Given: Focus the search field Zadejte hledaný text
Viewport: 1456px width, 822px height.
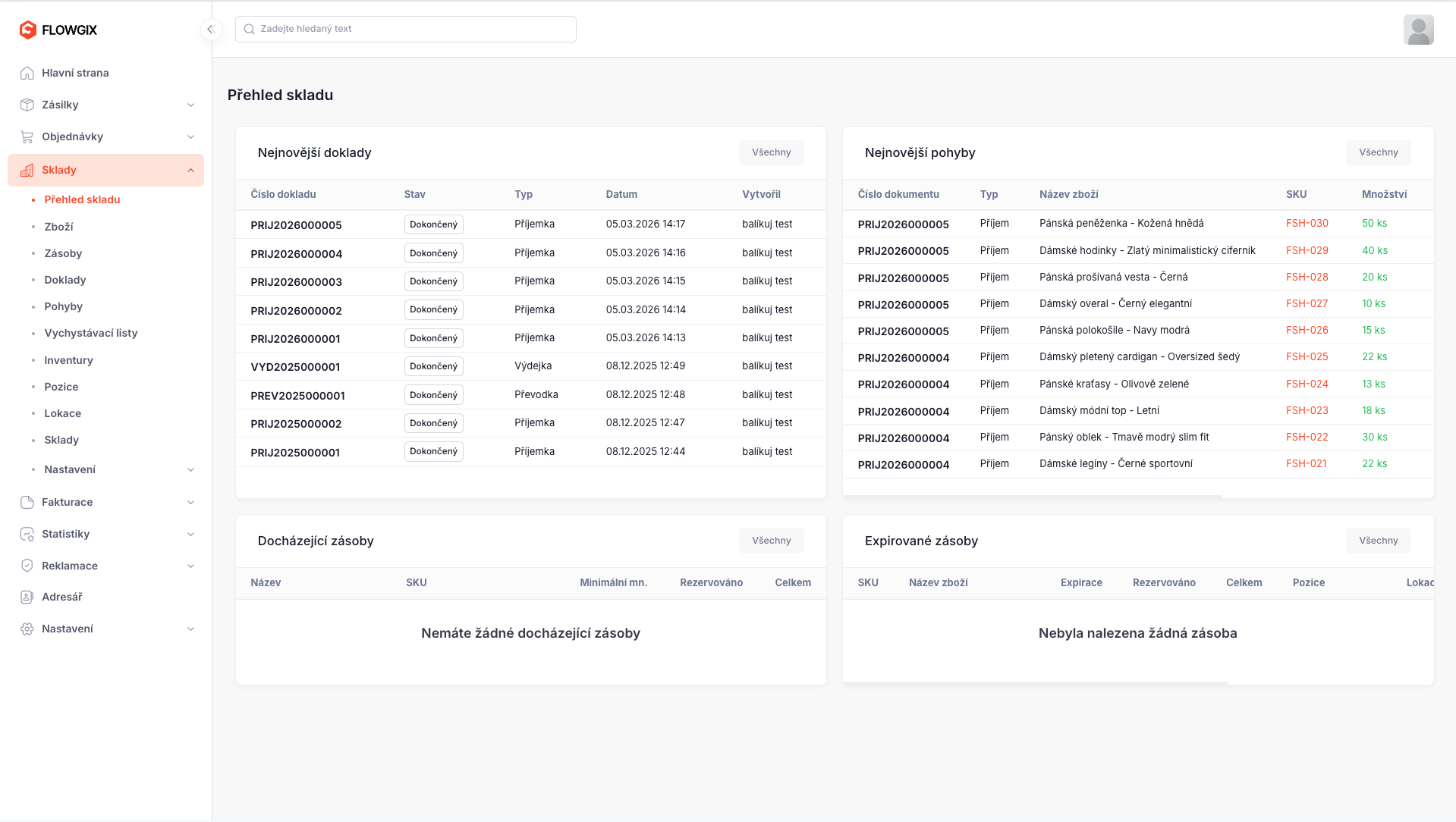Looking at the screenshot, I should click(x=406, y=29).
